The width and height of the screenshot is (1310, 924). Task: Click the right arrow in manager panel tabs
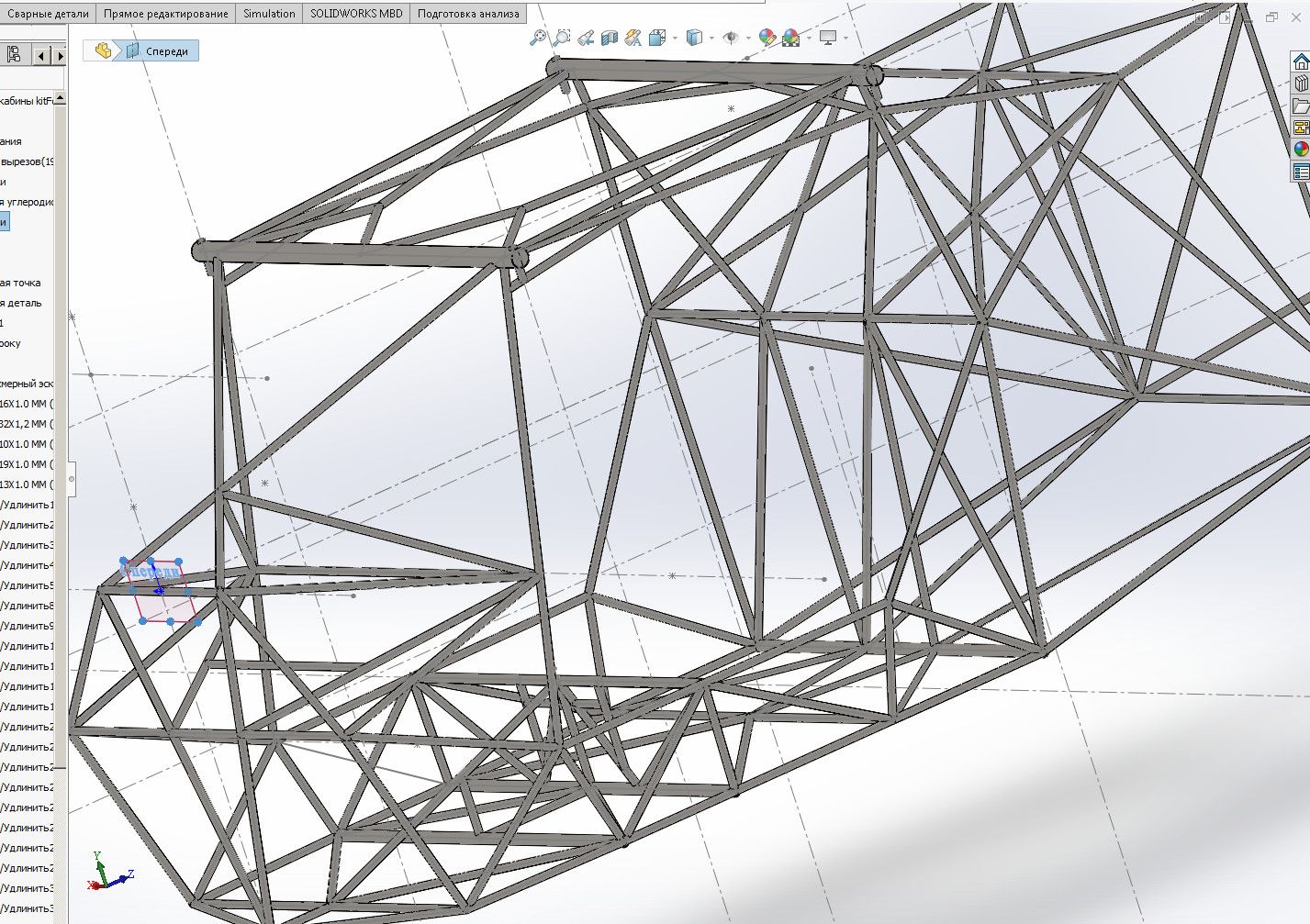pos(60,56)
